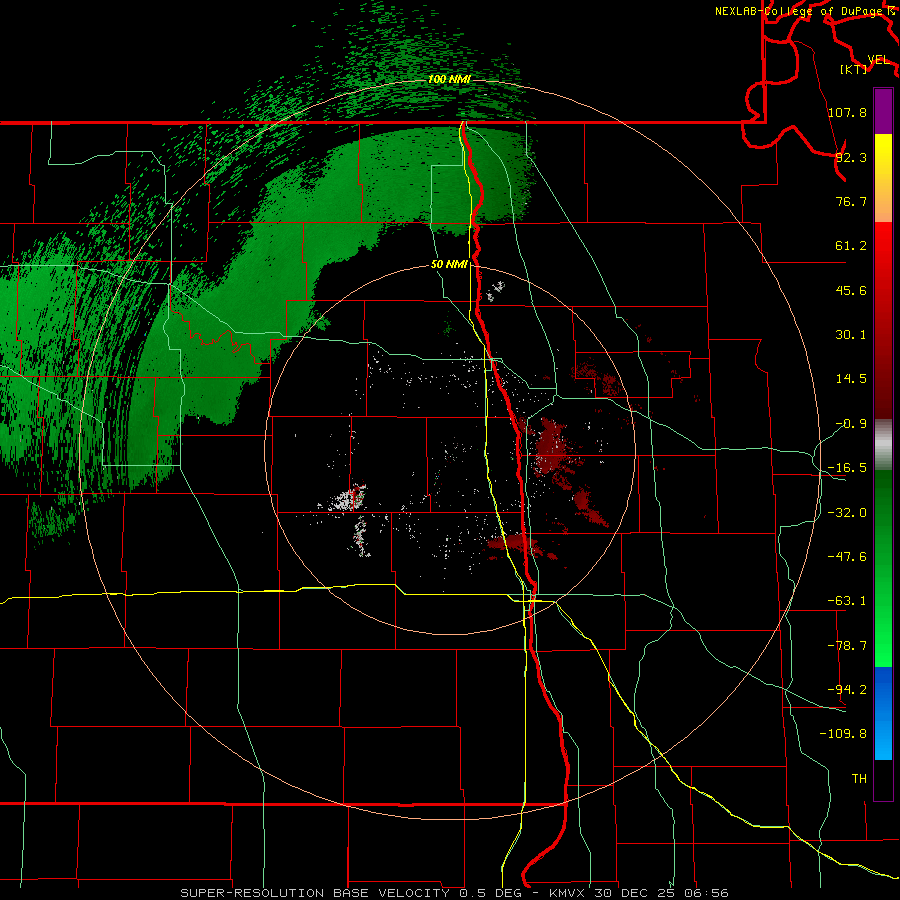The width and height of the screenshot is (900, 900).
Task: Select the -47.6 velocity scale value
Action: [847, 557]
